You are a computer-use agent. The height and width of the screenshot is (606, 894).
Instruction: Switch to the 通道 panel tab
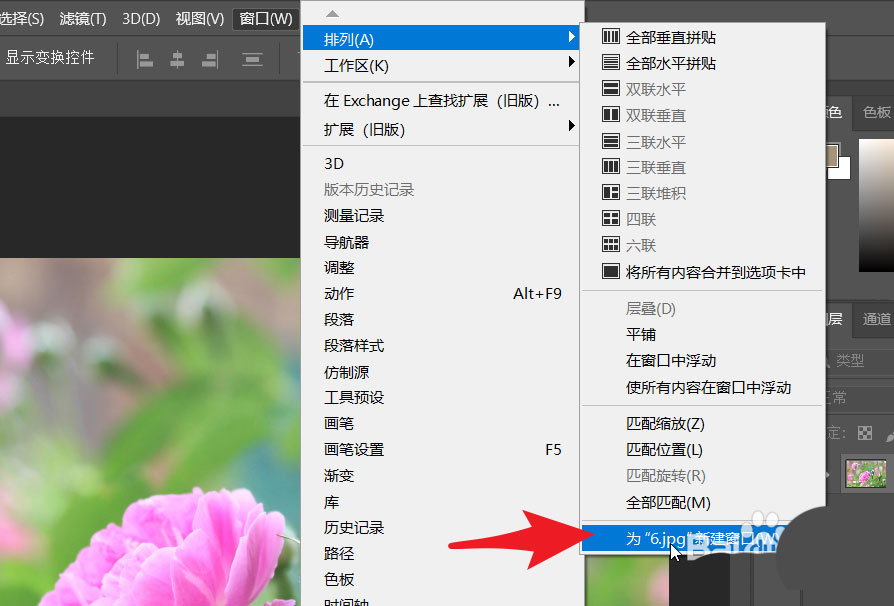point(875,319)
